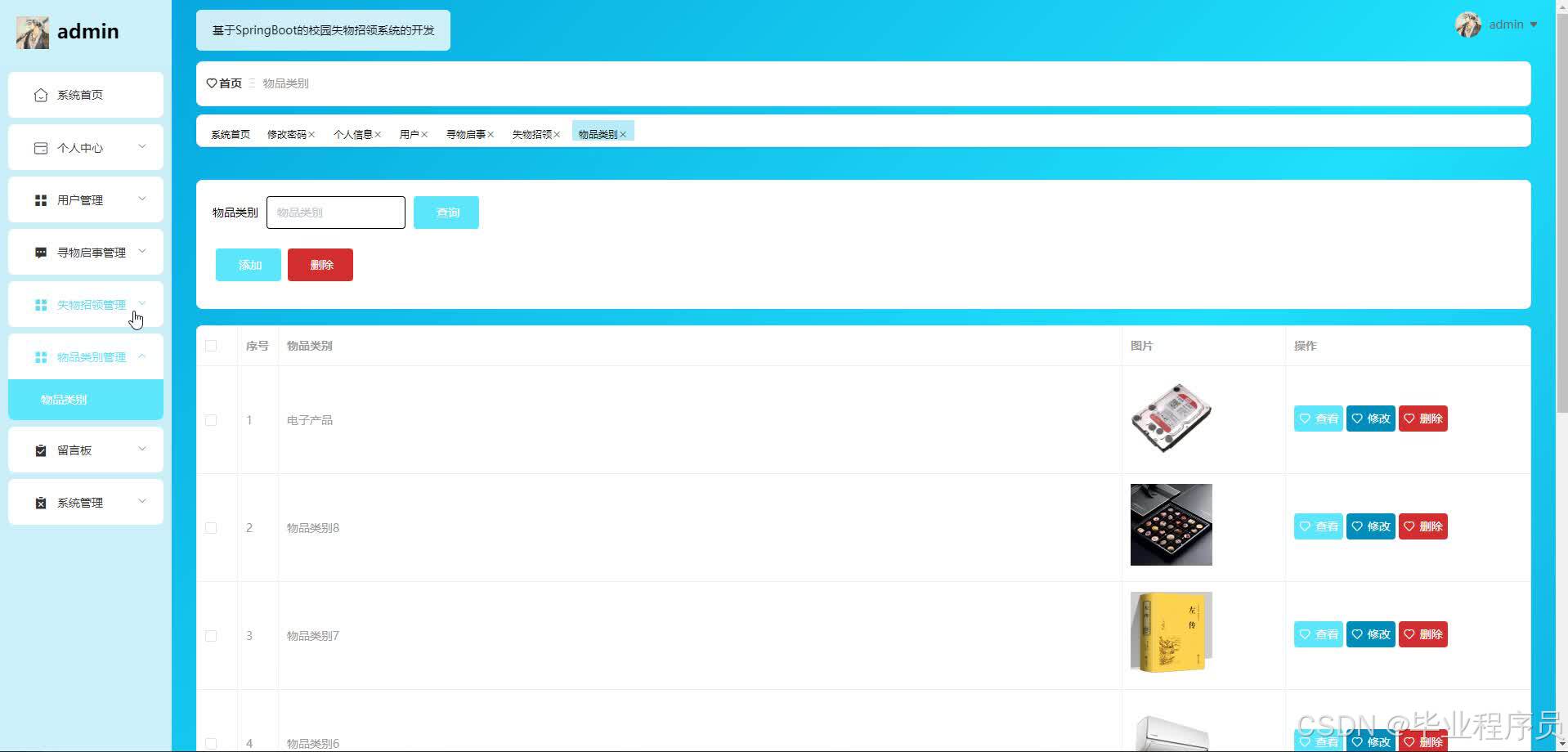This screenshot has width=1568, height=752.
Task: Select the header select-all checkbox
Action: pyautogui.click(x=211, y=346)
